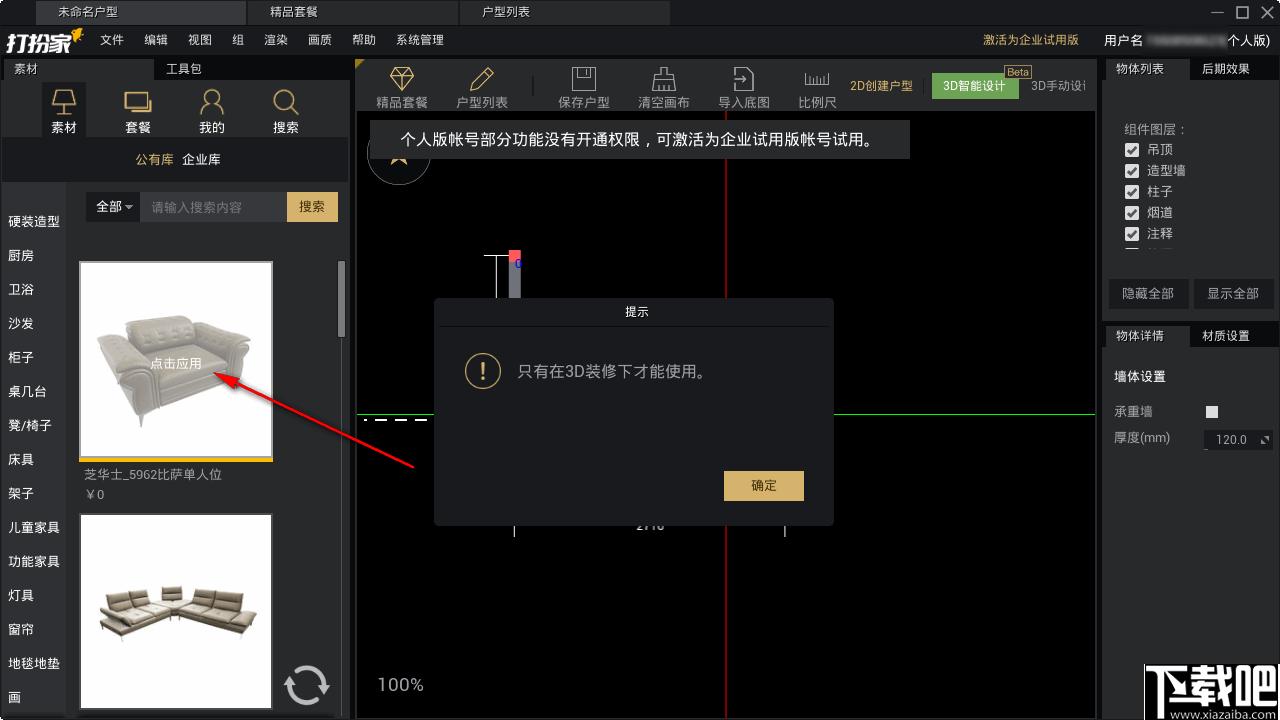Open the 渲染 menu
The width and height of the screenshot is (1280, 720).
coord(276,40)
